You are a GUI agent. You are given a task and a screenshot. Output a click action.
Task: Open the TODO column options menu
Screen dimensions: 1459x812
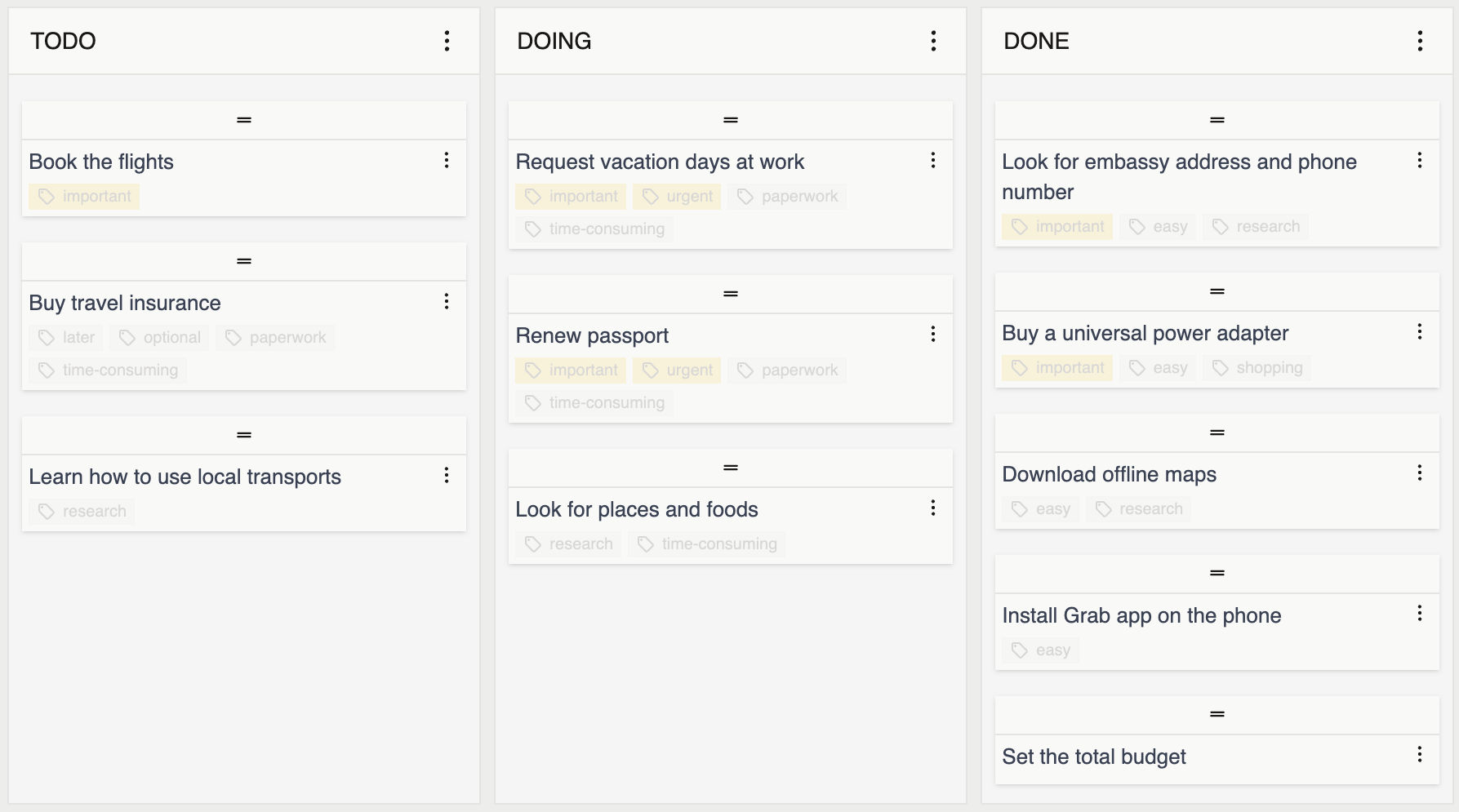point(447,41)
